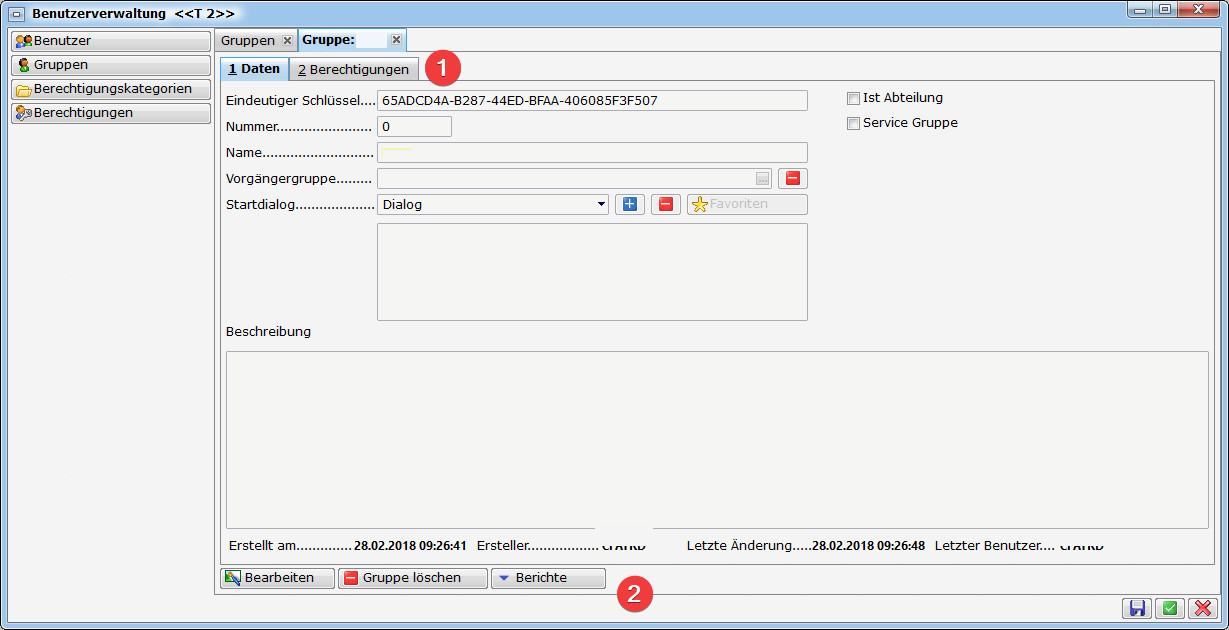Switch to the 2 Berechtigungen tab
The width and height of the screenshot is (1229, 630).
point(353,69)
